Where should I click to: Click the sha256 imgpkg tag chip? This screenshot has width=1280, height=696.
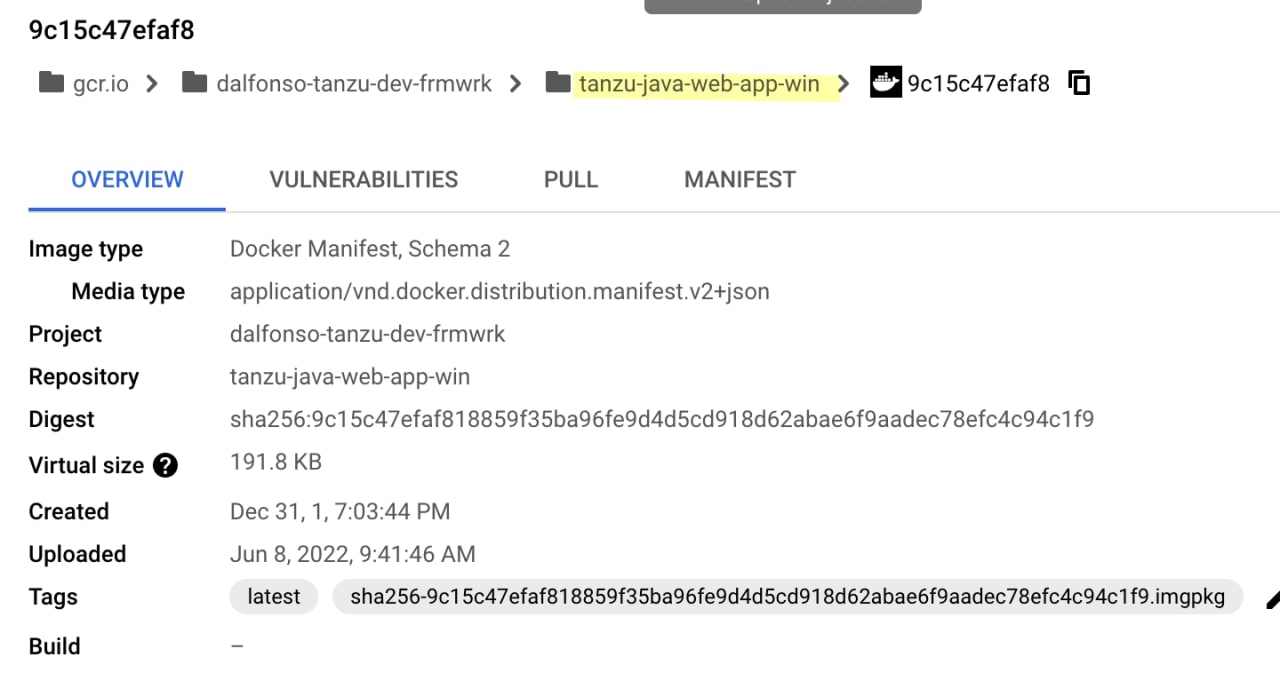click(x=787, y=597)
